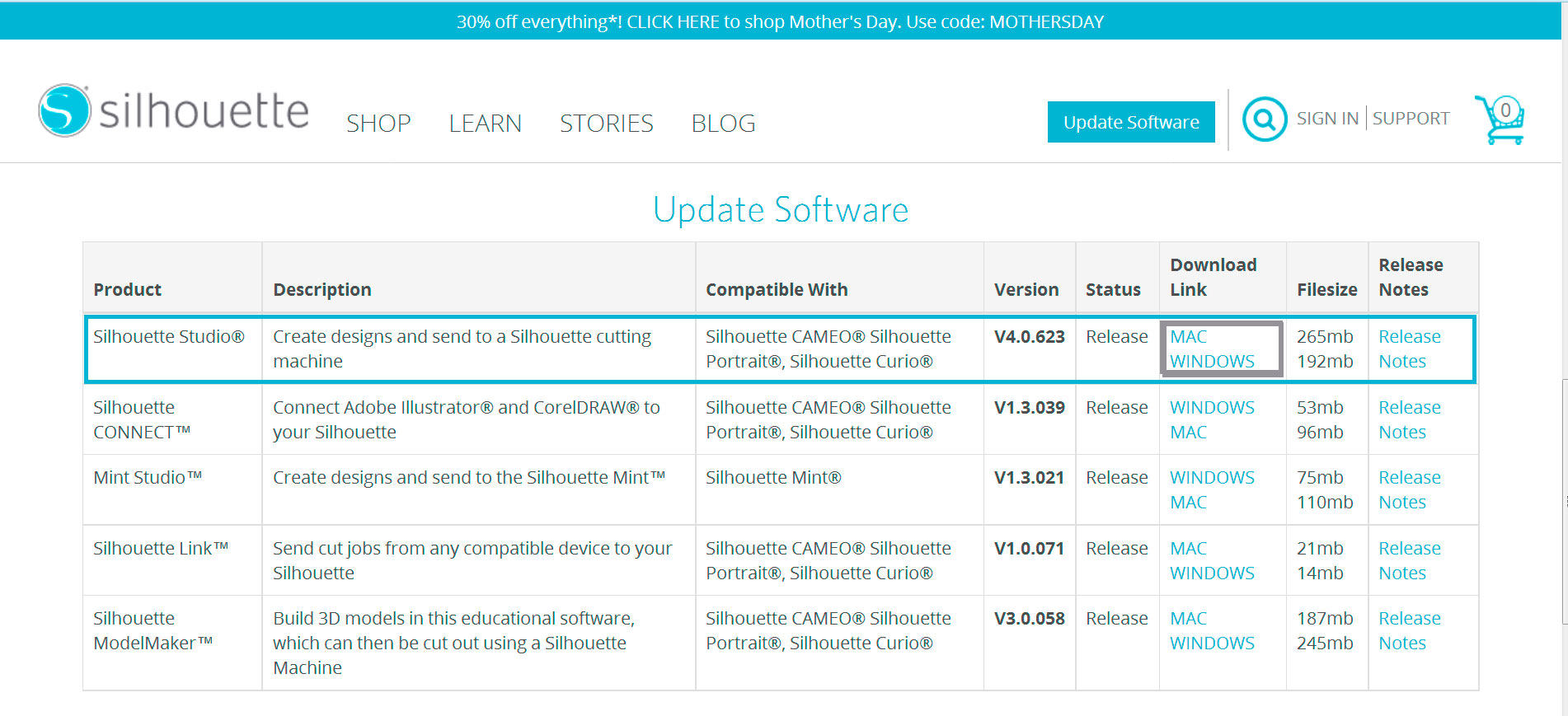Click version V4.0.623
Image resolution: width=1568 pixels, height=716 pixels.
coord(1030,337)
